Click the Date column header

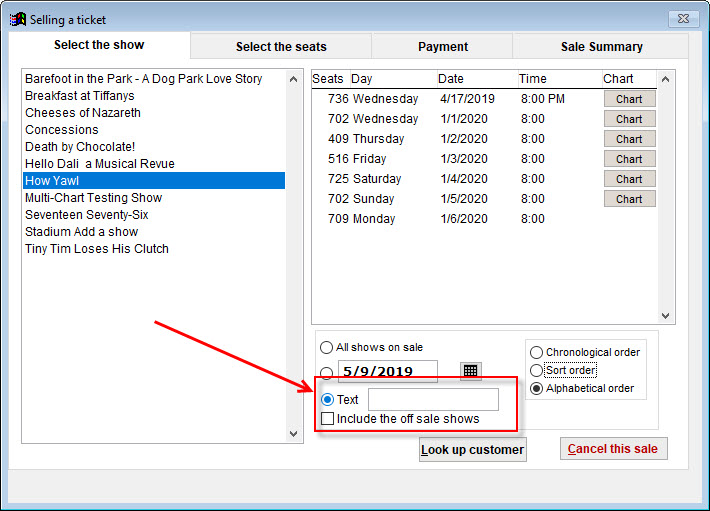(x=477, y=79)
